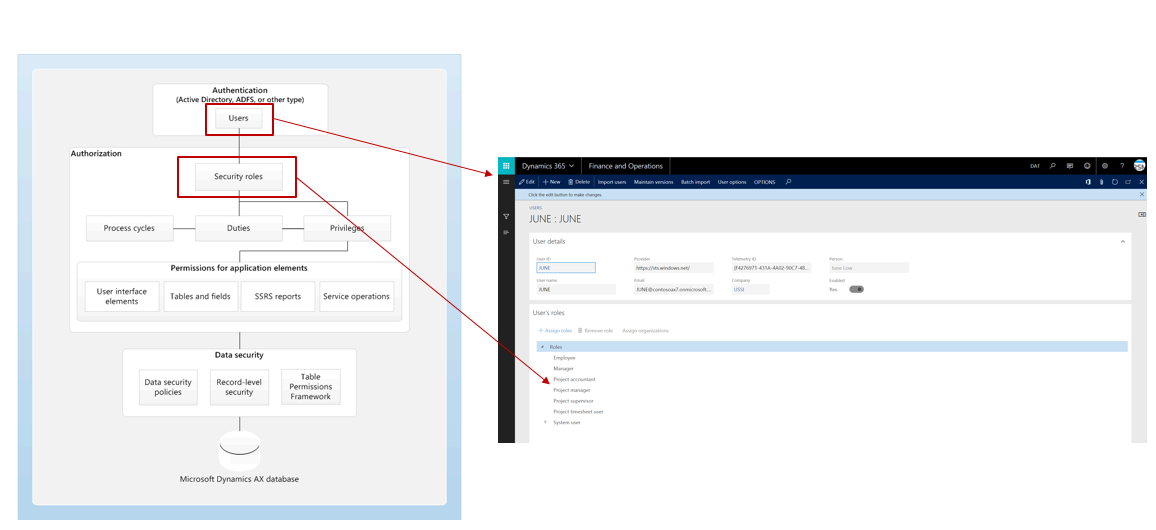Open the OPTIONS tab in the action pane

(765, 182)
